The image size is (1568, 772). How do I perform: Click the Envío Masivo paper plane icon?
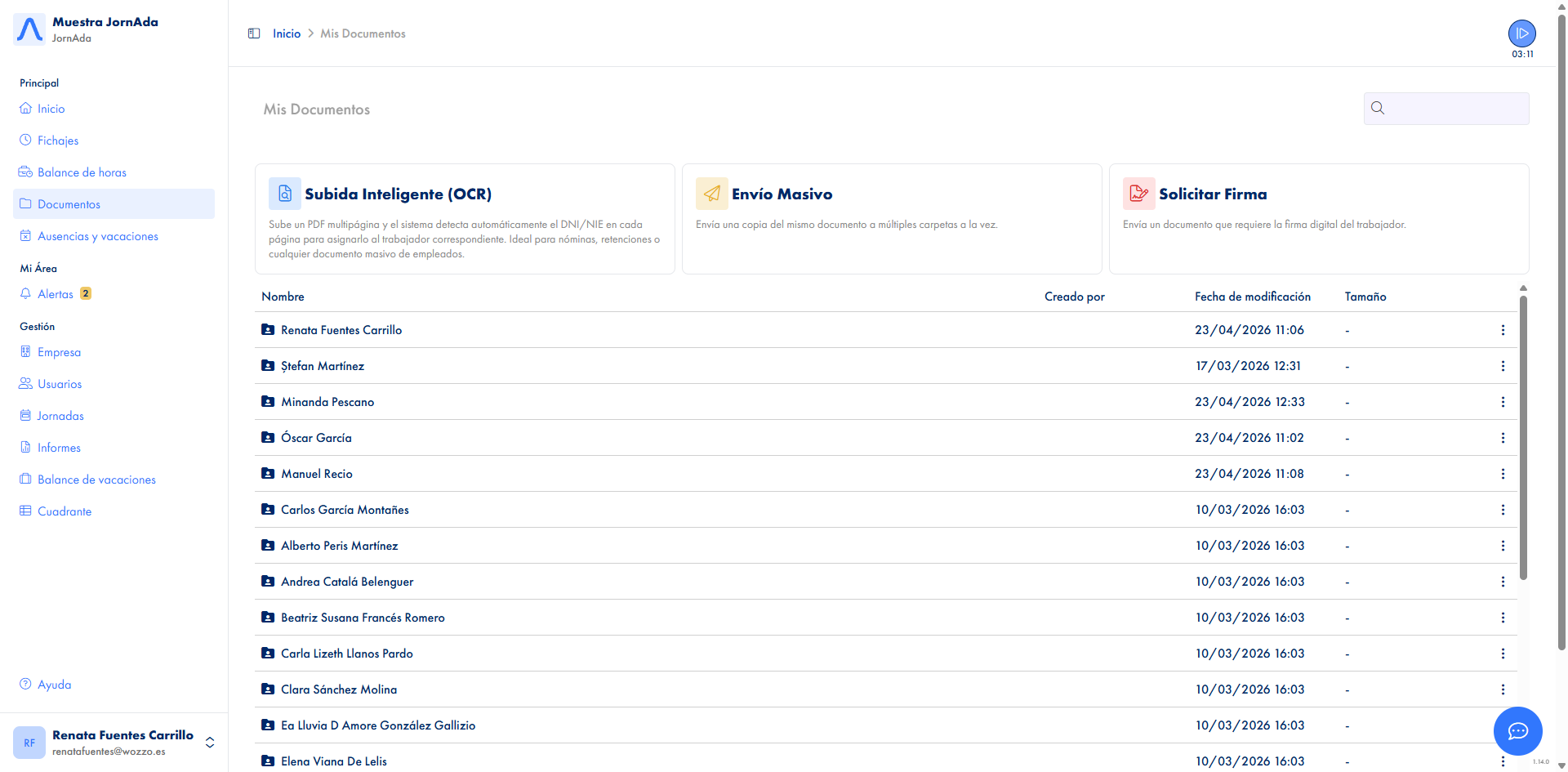pos(711,194)
